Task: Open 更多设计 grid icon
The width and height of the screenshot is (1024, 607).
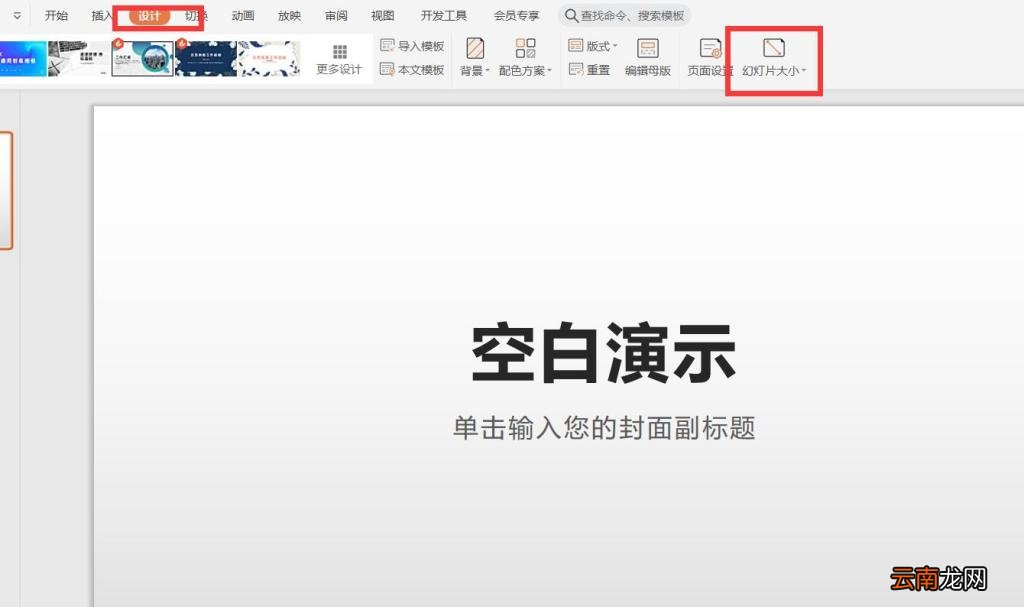Action: [x=340, y=52]
